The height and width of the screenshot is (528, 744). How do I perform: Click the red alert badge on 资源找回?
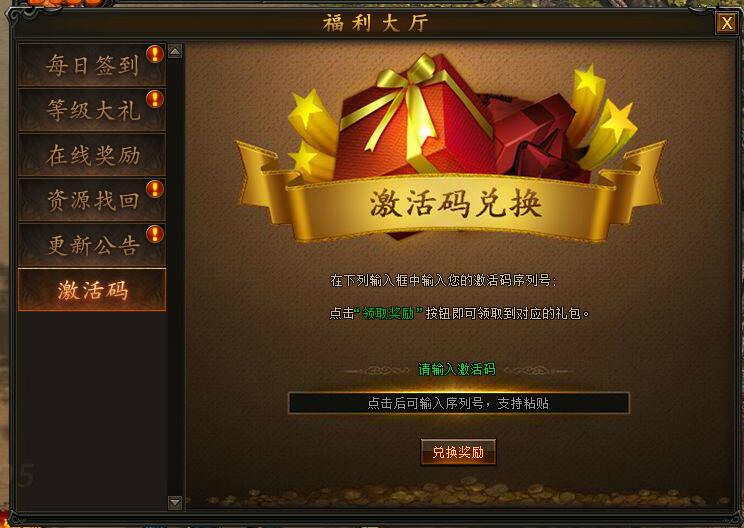pyautogui.click(x=155, y=189)
